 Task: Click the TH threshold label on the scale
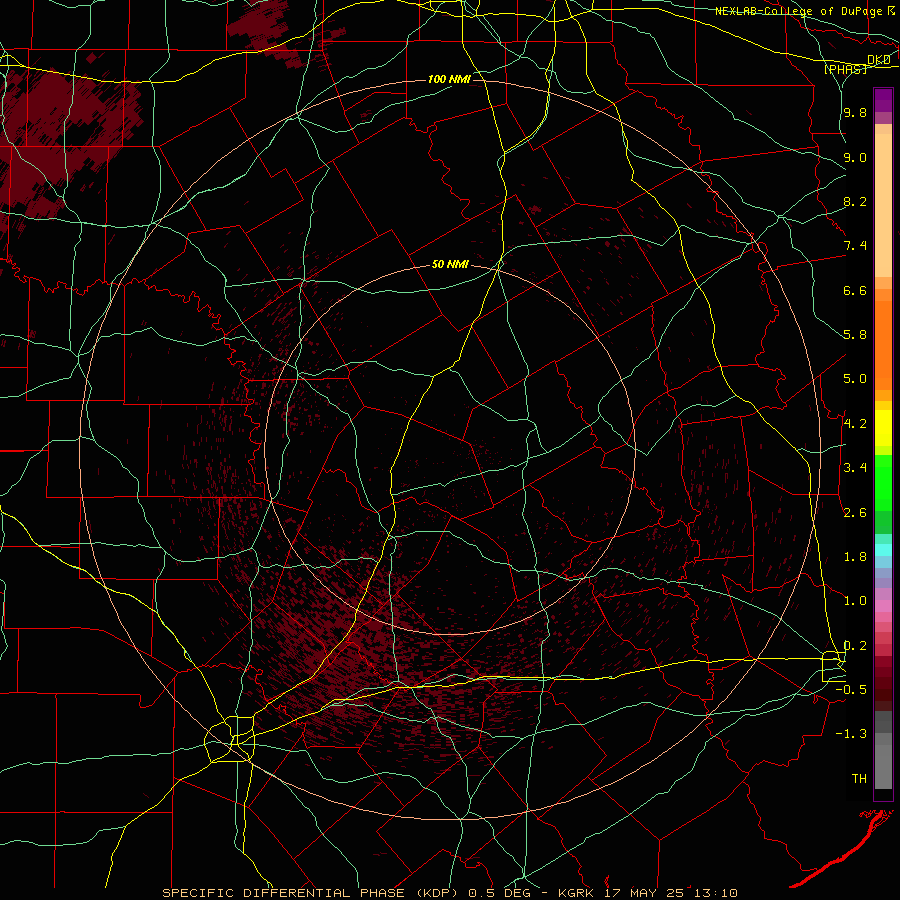tap(859, 779)
